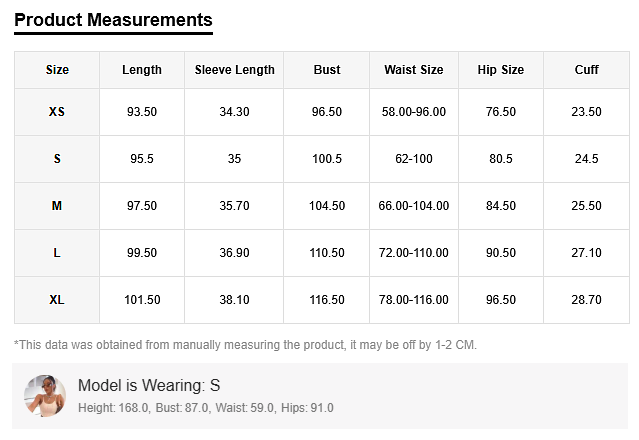
Task: Click the model height and bust details line
Action: pos(205,408)
